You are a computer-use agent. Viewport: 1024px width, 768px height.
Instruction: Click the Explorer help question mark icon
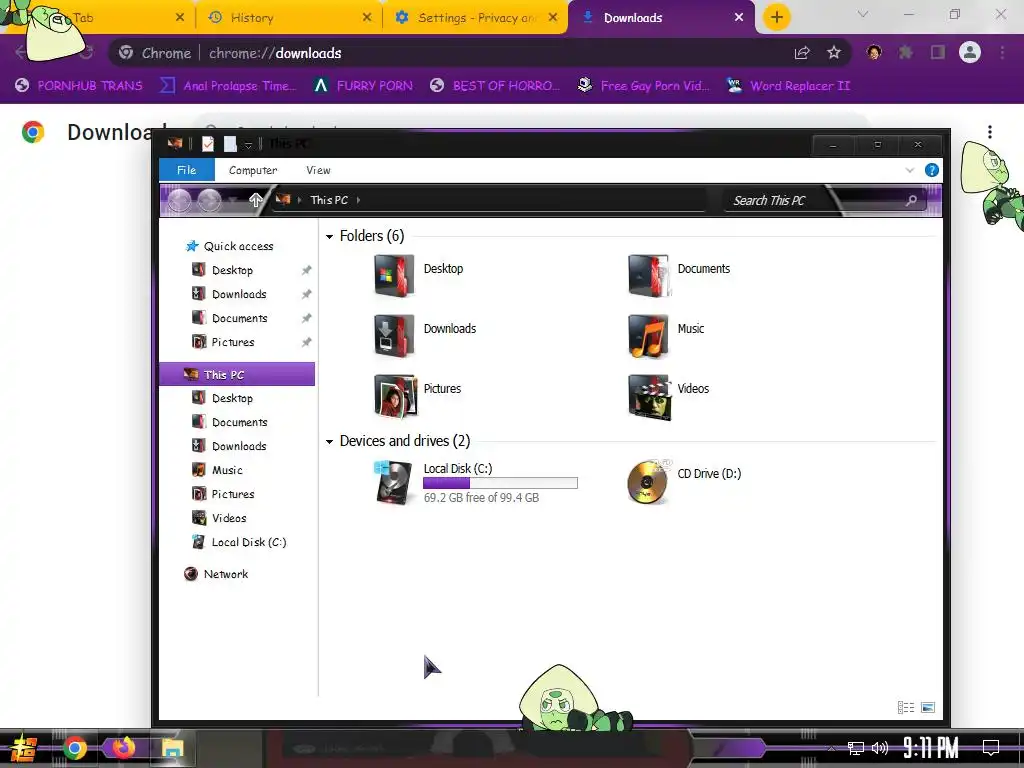[932, 170]
